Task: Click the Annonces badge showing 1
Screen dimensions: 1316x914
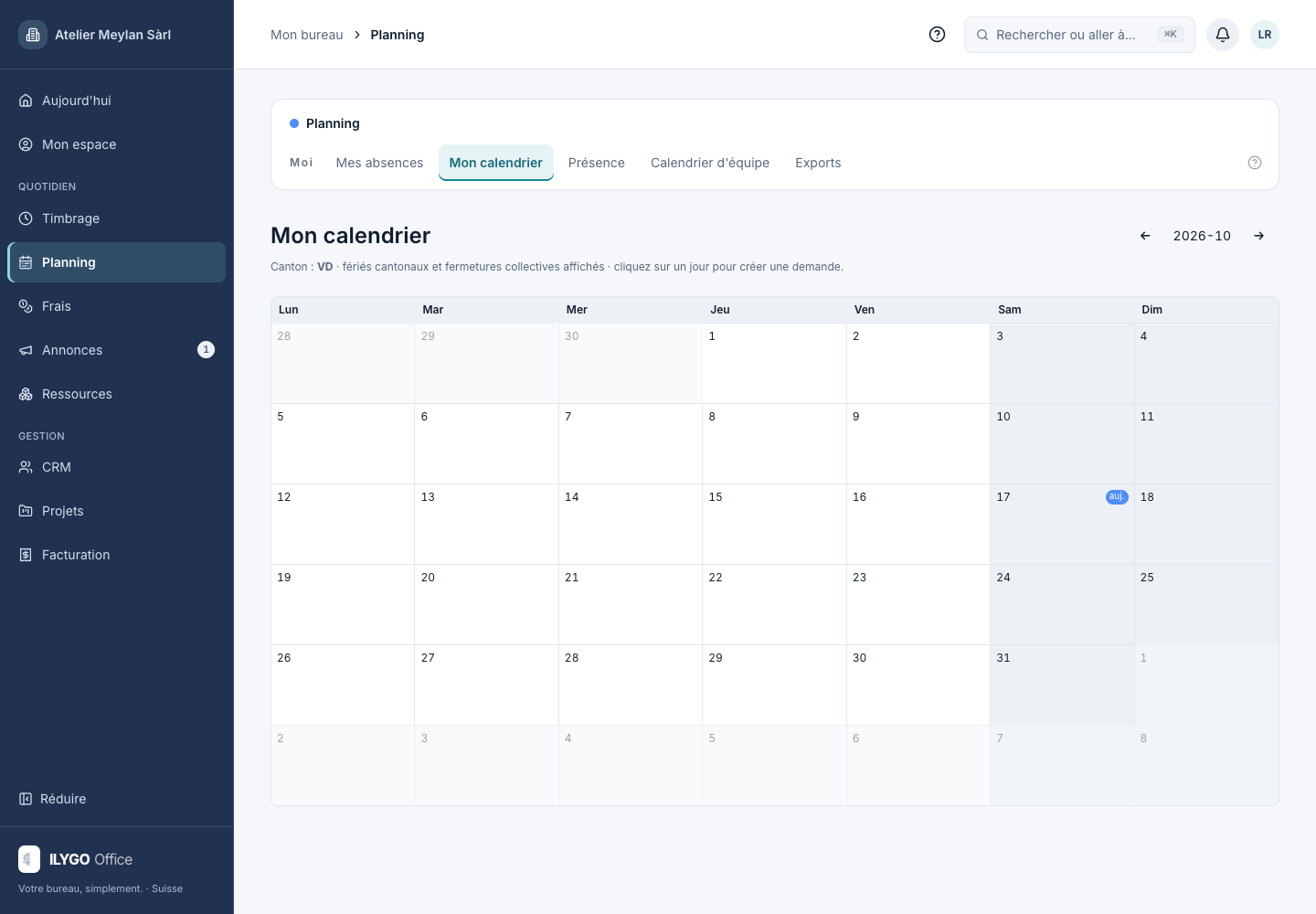Action: click(x=207, y=350)
